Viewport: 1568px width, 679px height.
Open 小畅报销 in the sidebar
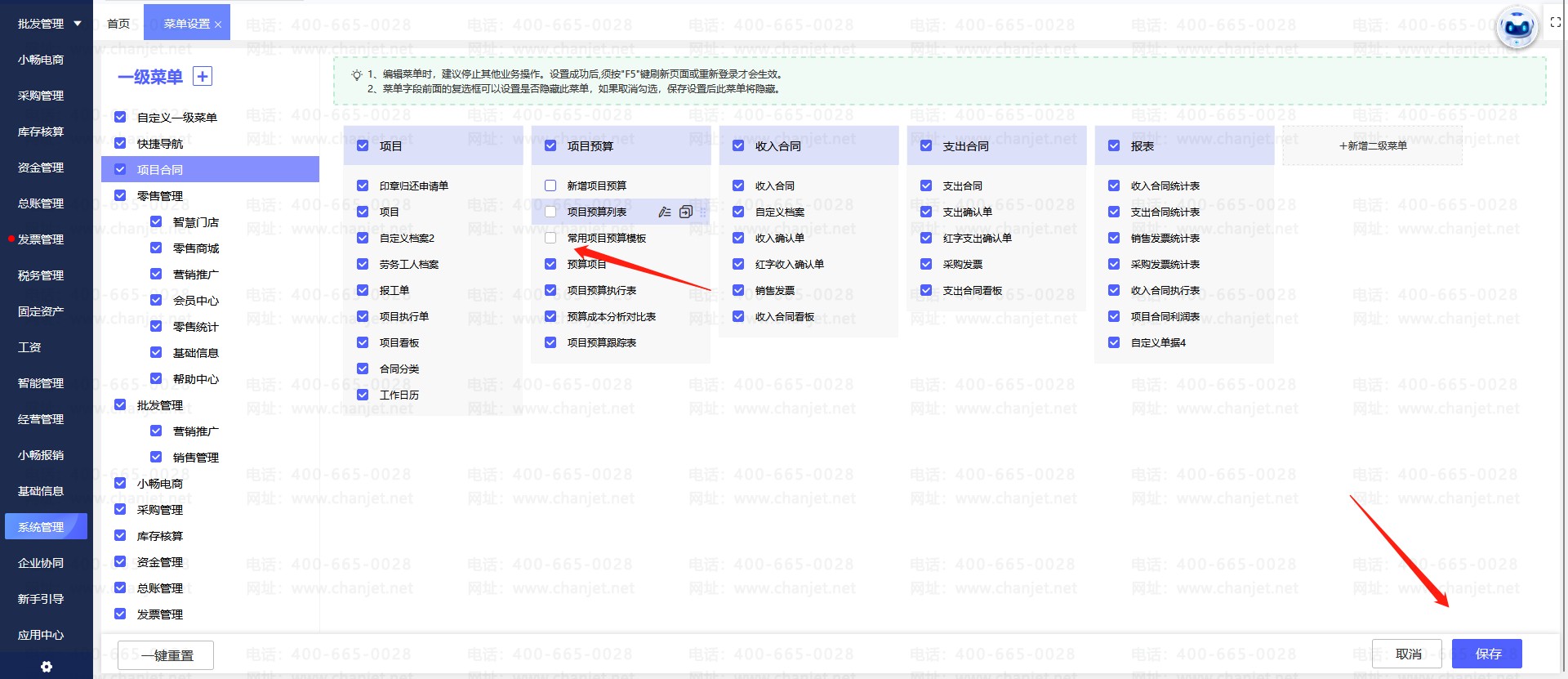coord(41,455)
